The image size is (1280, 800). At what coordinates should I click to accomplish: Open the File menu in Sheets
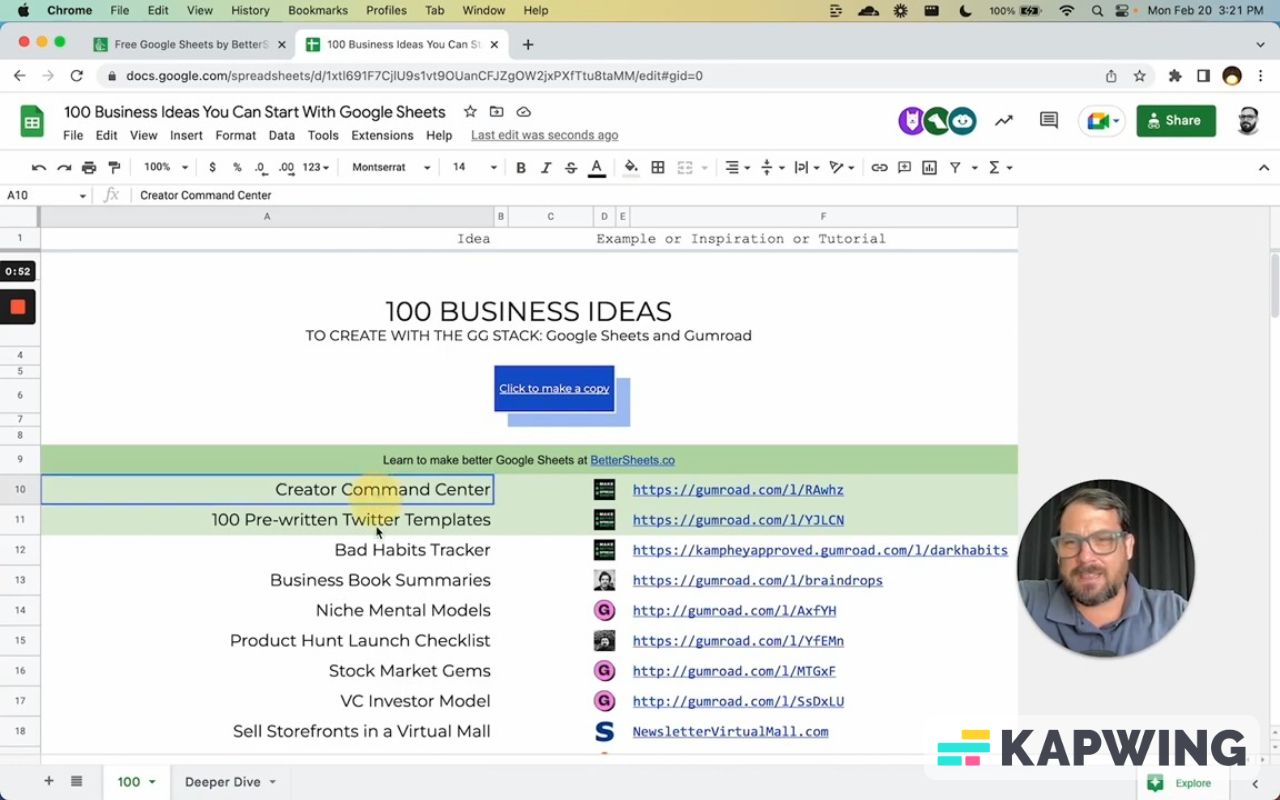[x=73, y=135]
